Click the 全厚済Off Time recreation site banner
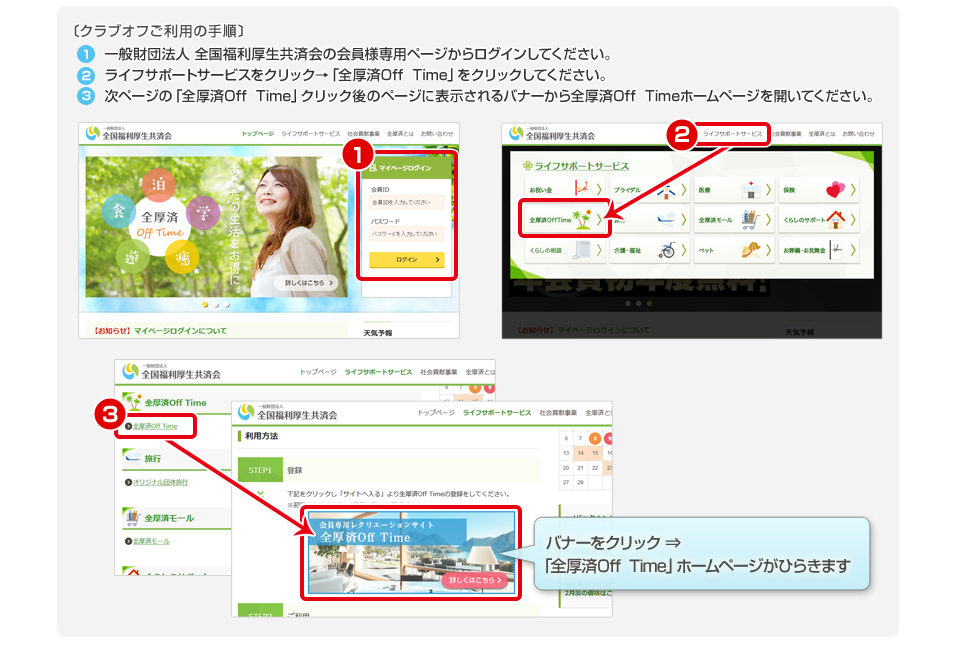This screenshot has height=655, width=955. click(x=412, y=552)
